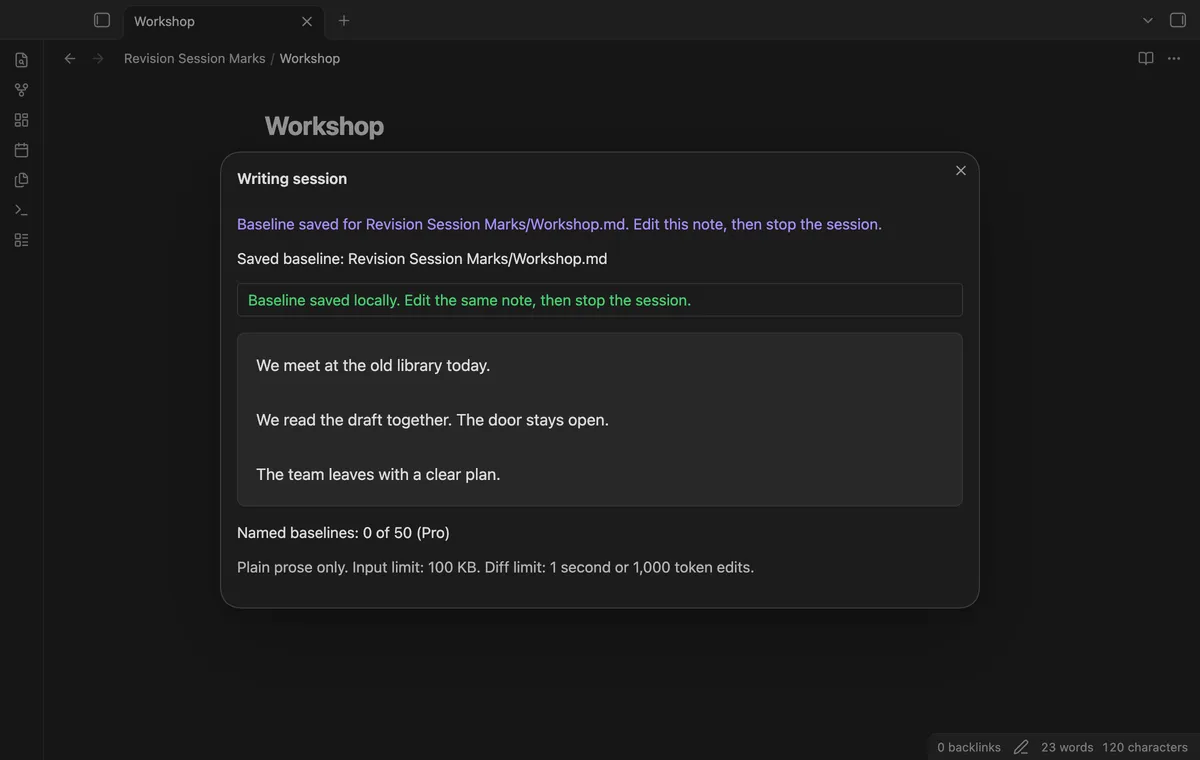Screen dimensions: 1200x760
Task: Click the plain prose limits text
Action: point(496,567)
